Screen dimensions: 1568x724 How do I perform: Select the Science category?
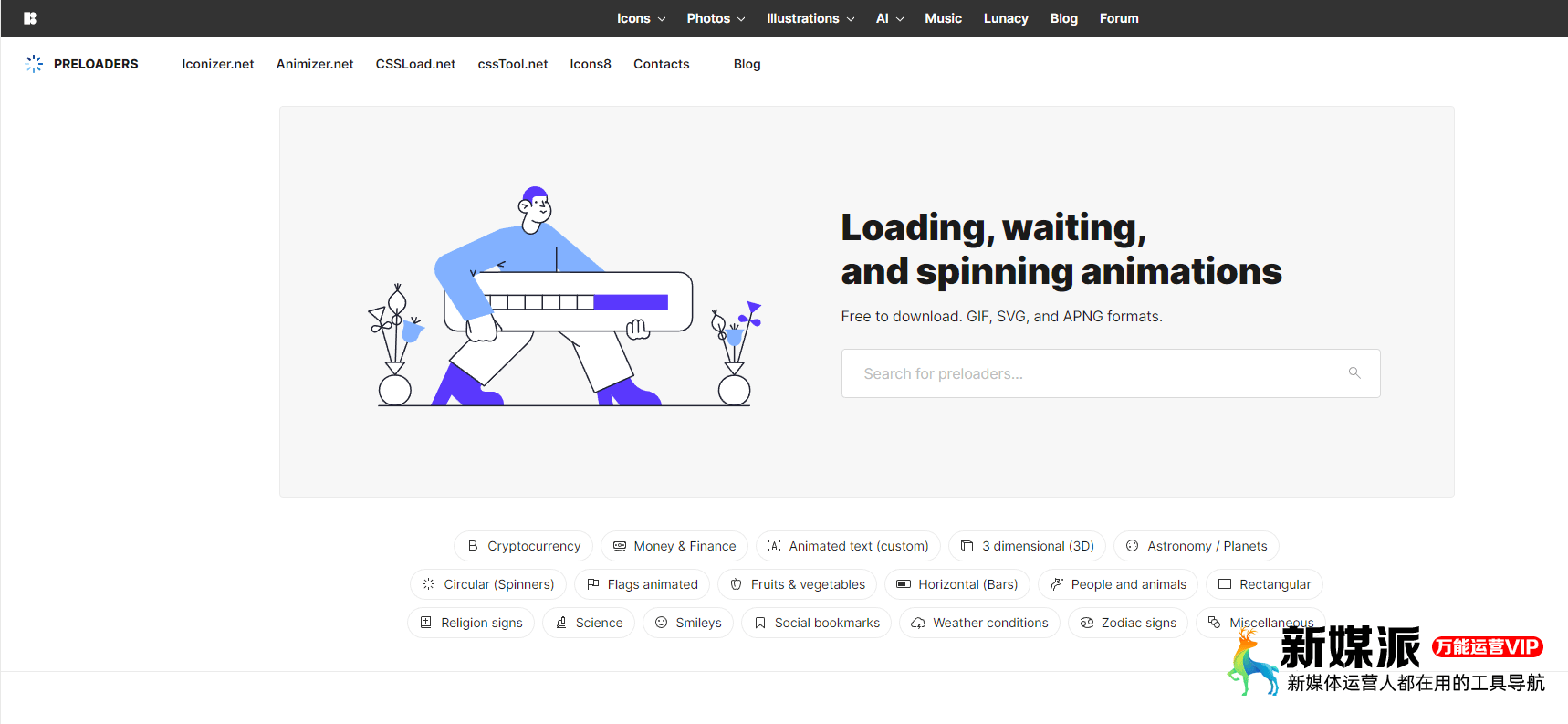[x=589, y=623]
